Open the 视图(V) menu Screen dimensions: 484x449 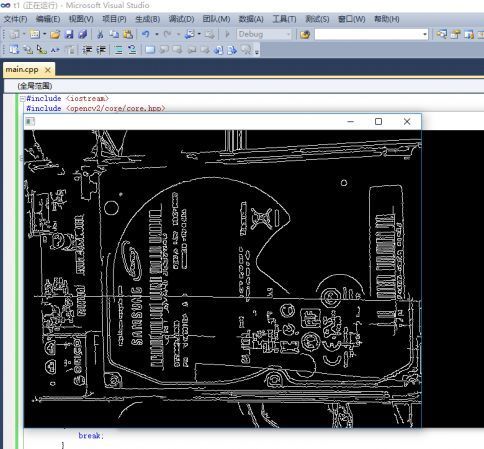pyautogui.click(x=81, y=19)
